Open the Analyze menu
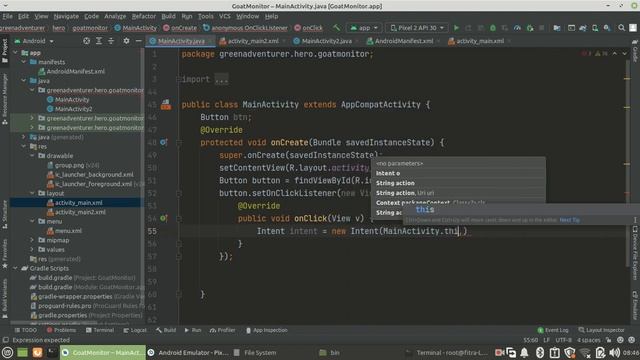The width and height of the screenshot is (640, 360). [115, 16]
